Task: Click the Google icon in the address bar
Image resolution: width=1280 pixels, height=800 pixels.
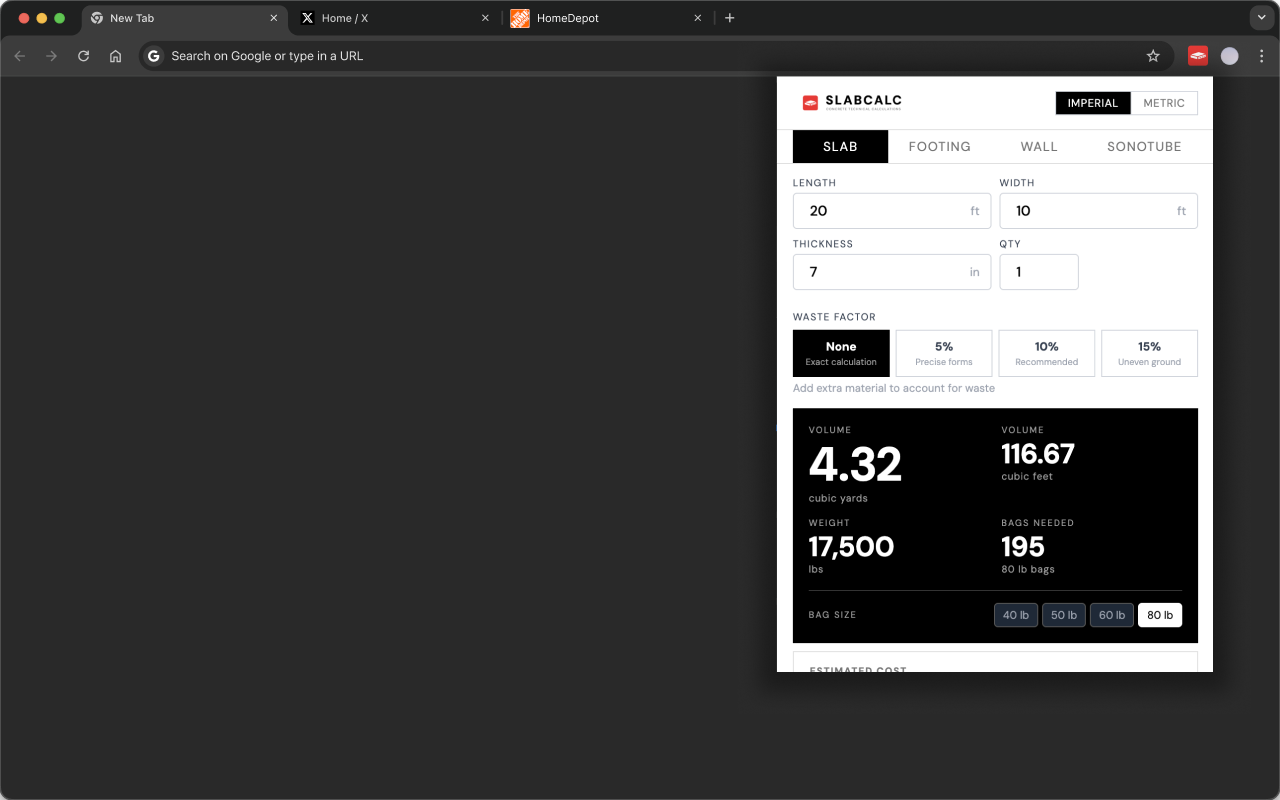Action: coord(153,56)
